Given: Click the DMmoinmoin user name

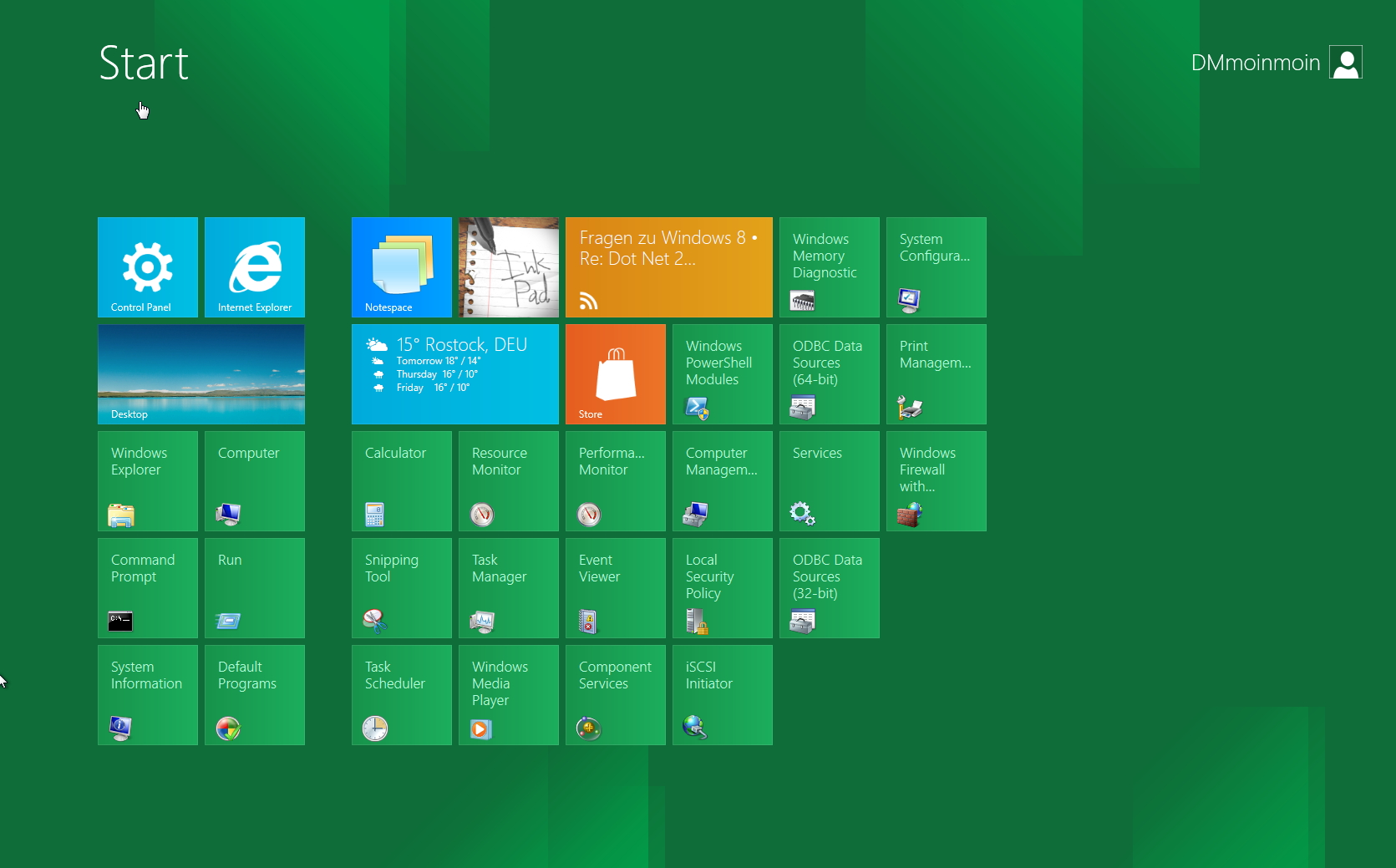Looking at the screenshot, I should (1256, 63).
